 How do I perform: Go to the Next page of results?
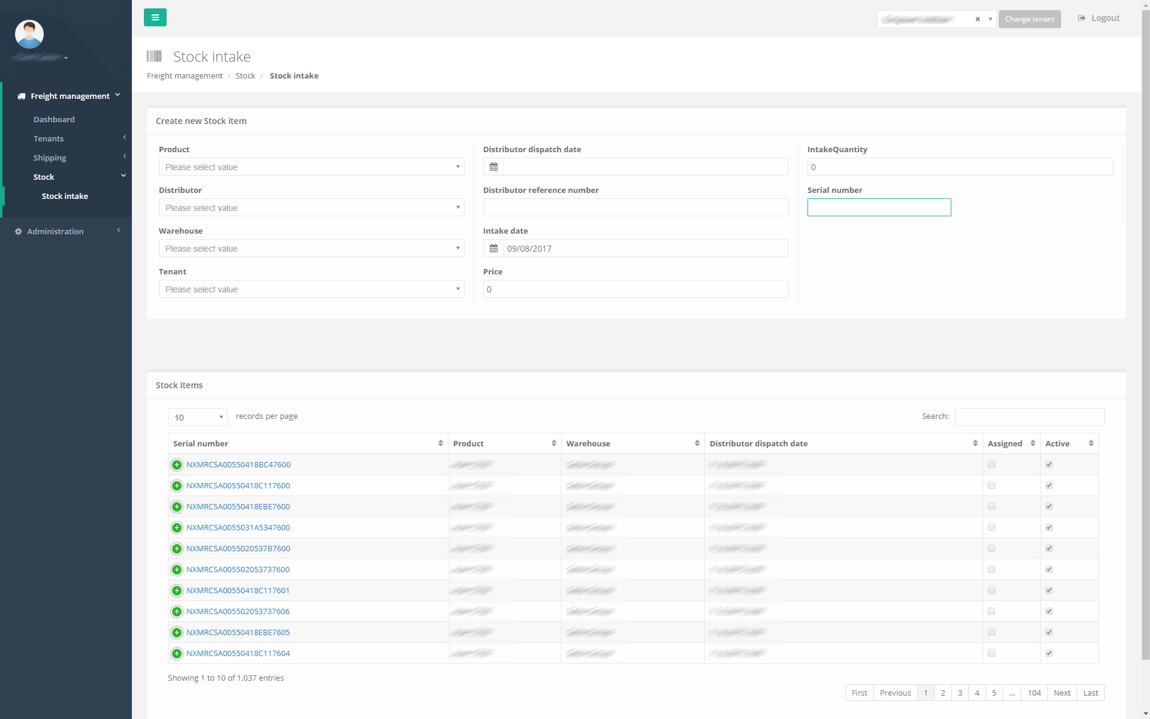[1062, 693]
